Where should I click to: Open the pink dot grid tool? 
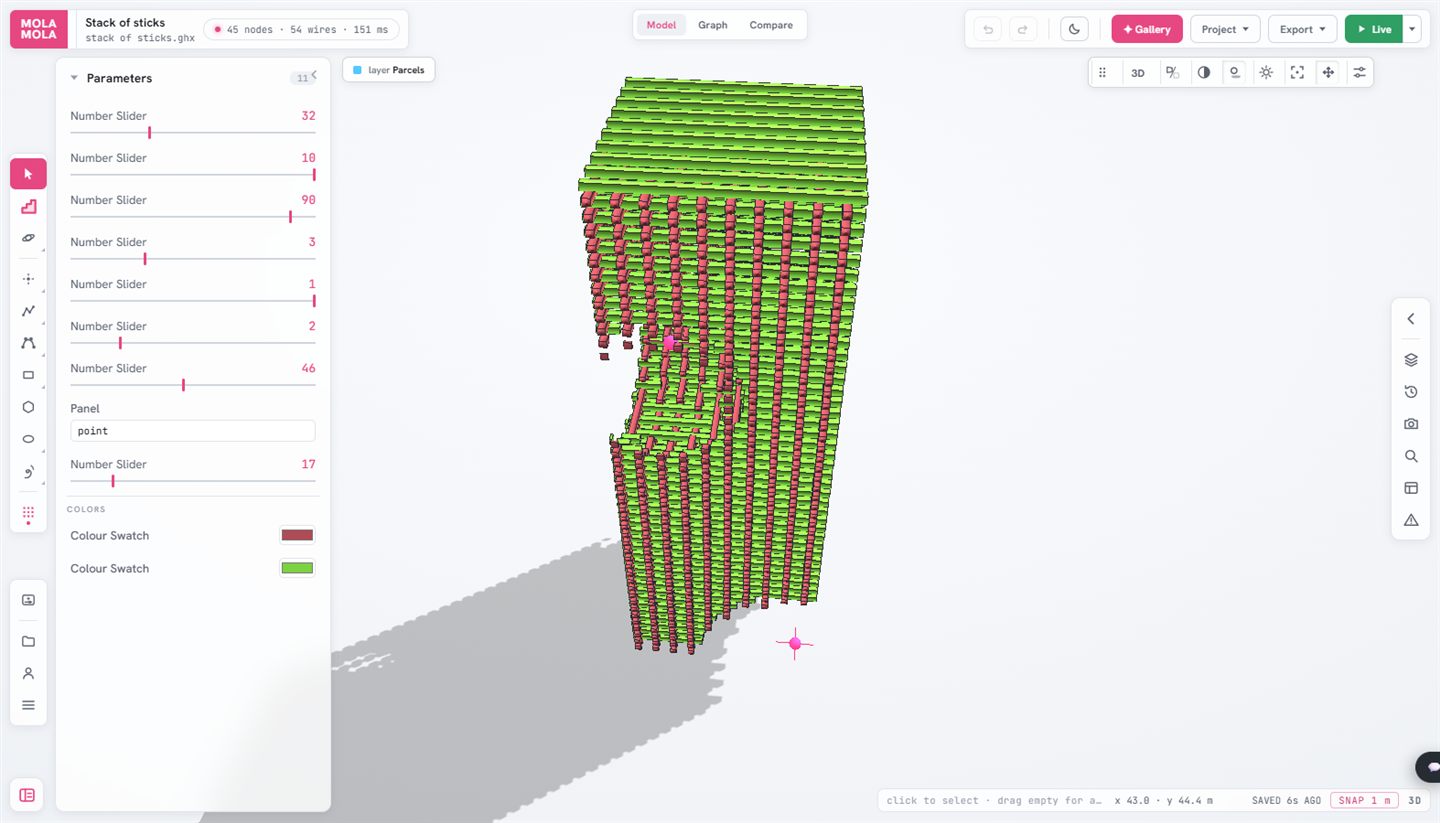pos(28,513)
